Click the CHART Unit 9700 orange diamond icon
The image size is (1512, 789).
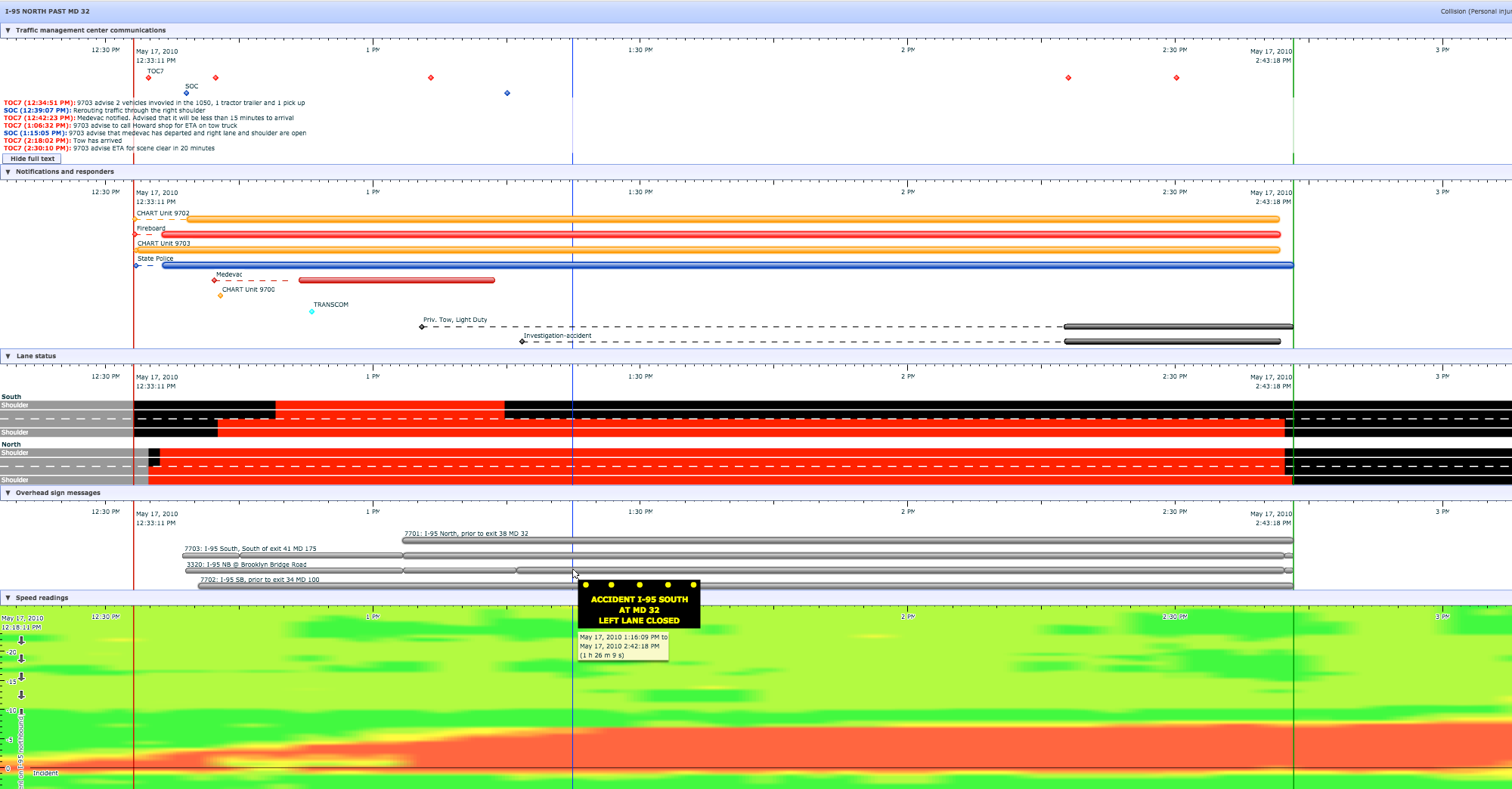point(220,295)
